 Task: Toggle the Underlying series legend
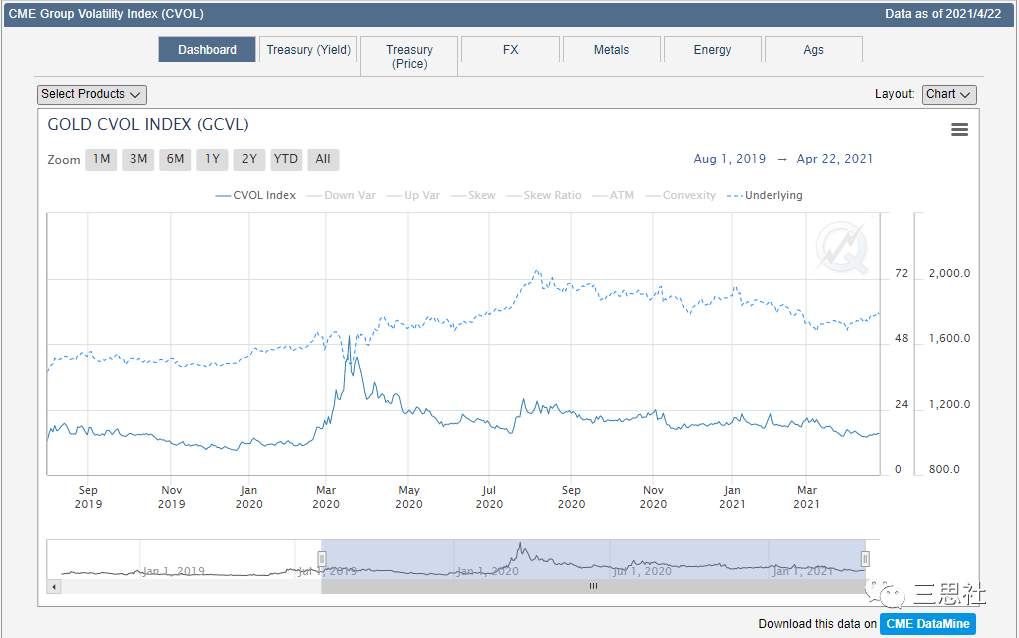765,195
